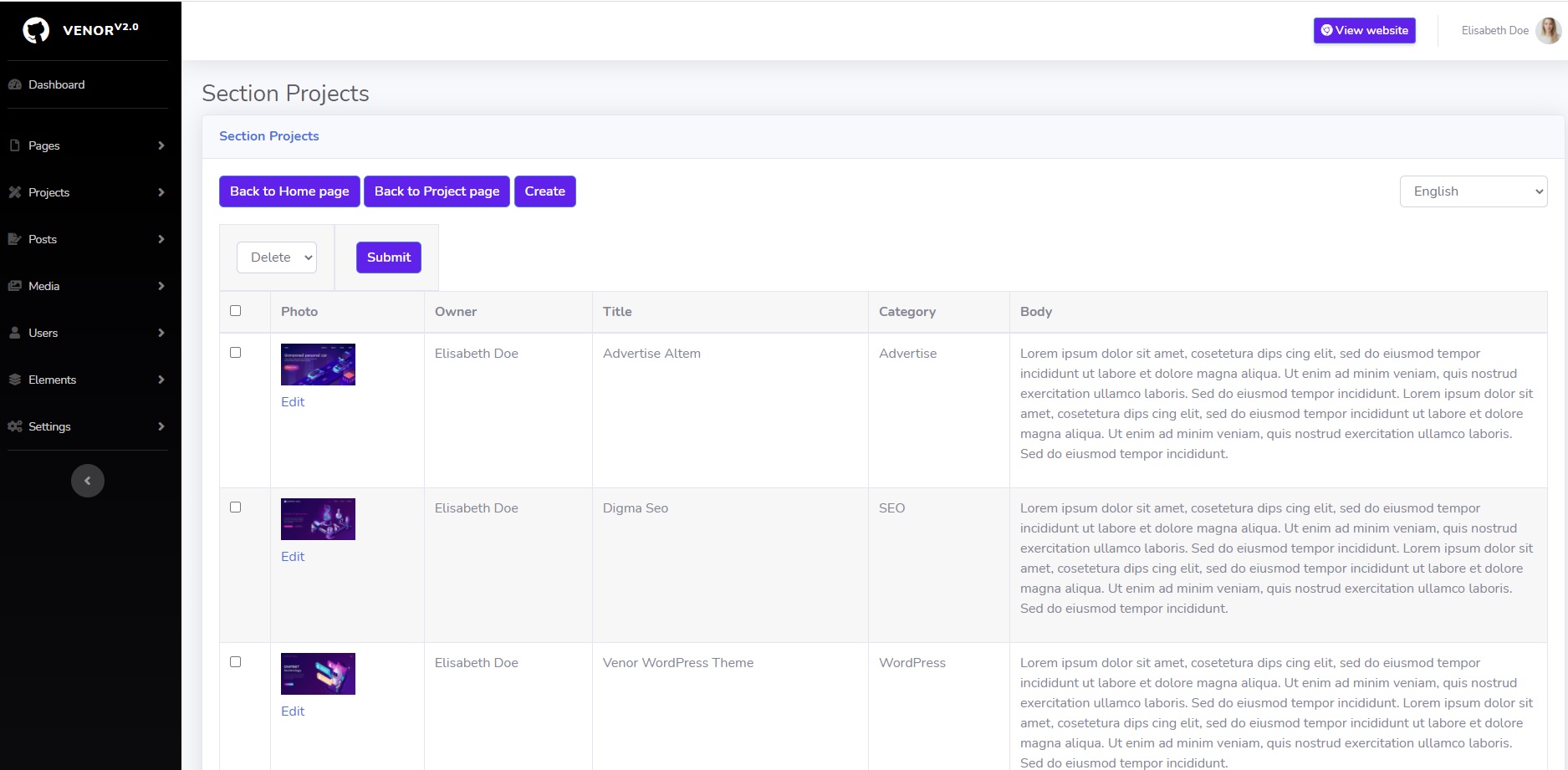The image size is (1568, 770).
Task: Open the Advertise Altem project thumbnail
Action: (318, 365)
